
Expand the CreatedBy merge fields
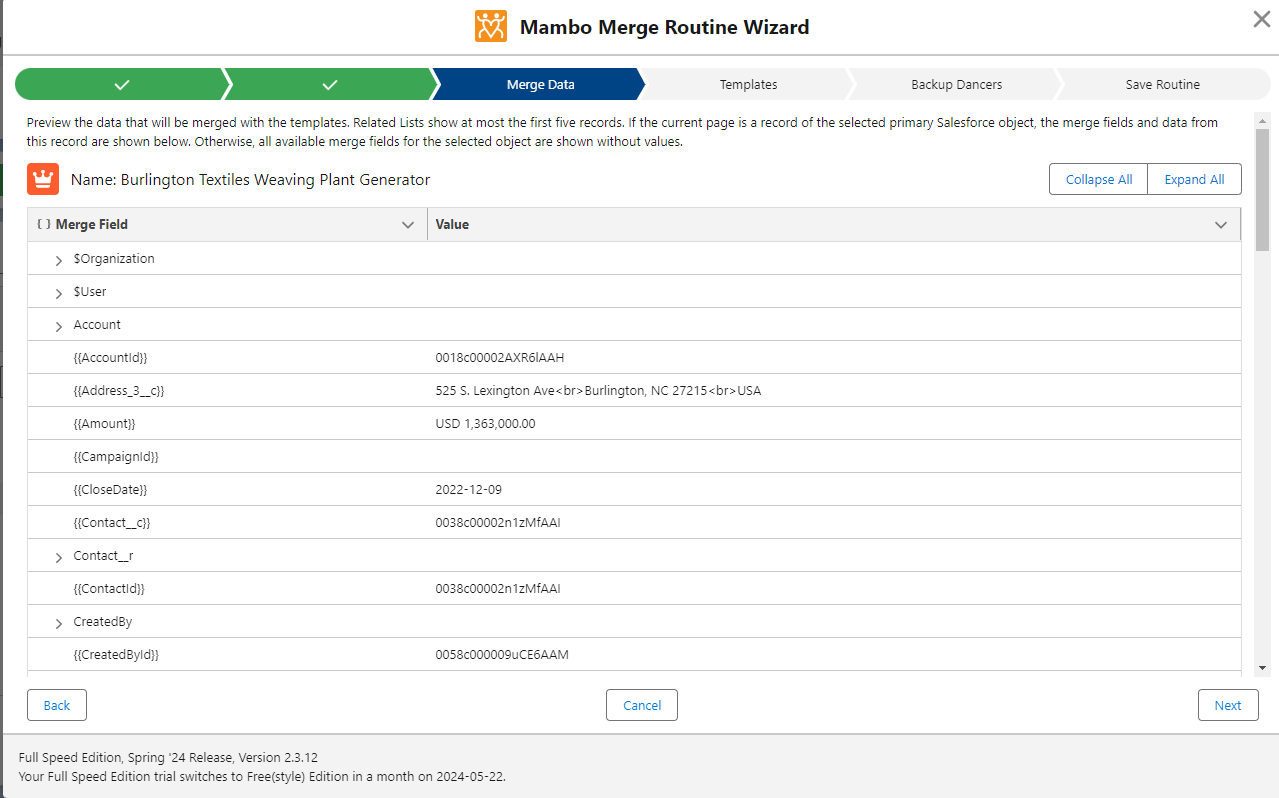[58, 621]
